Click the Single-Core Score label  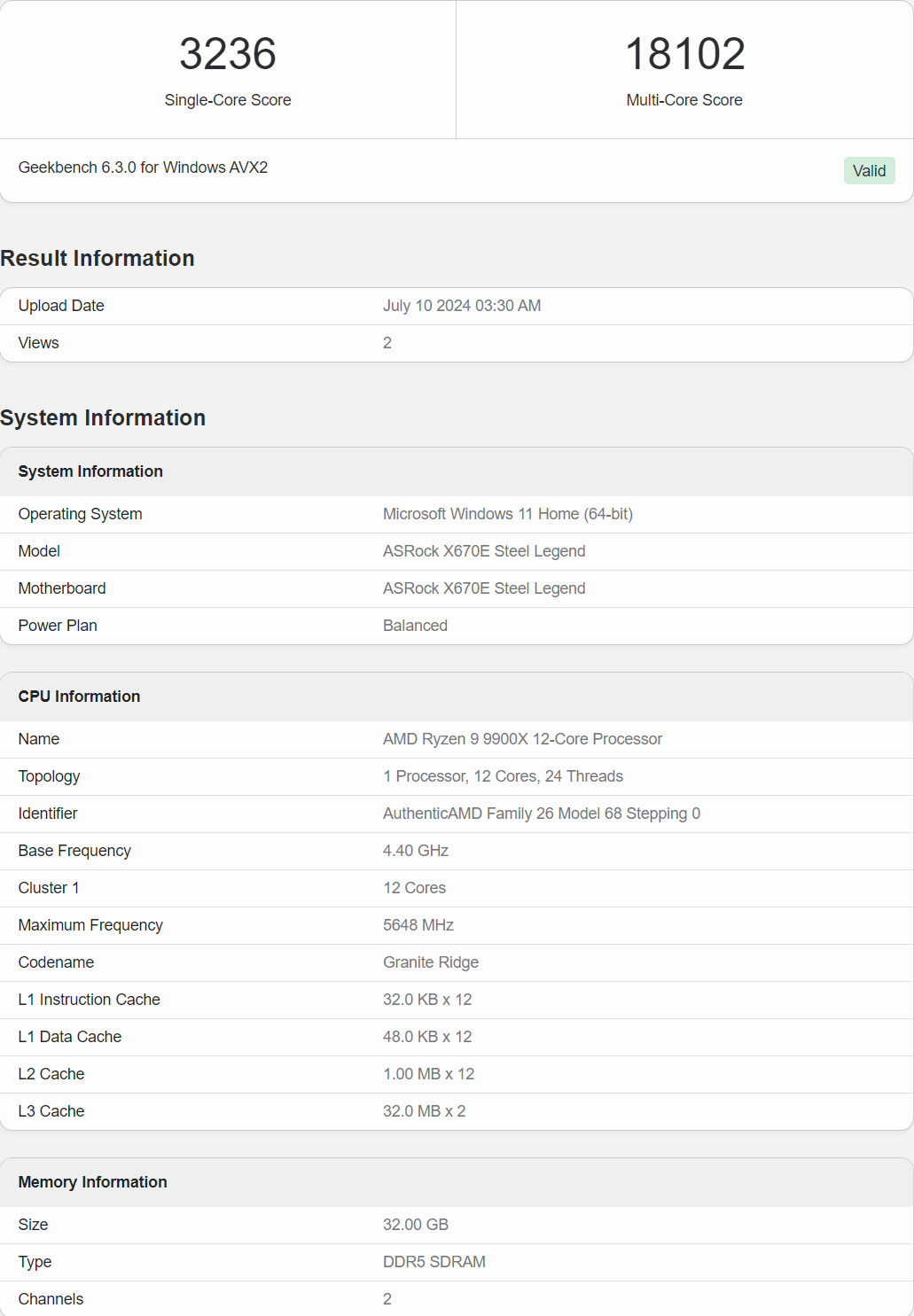click(228, 100)
